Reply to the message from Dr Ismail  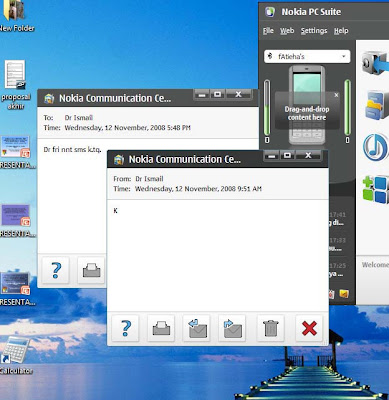point(197,328)
